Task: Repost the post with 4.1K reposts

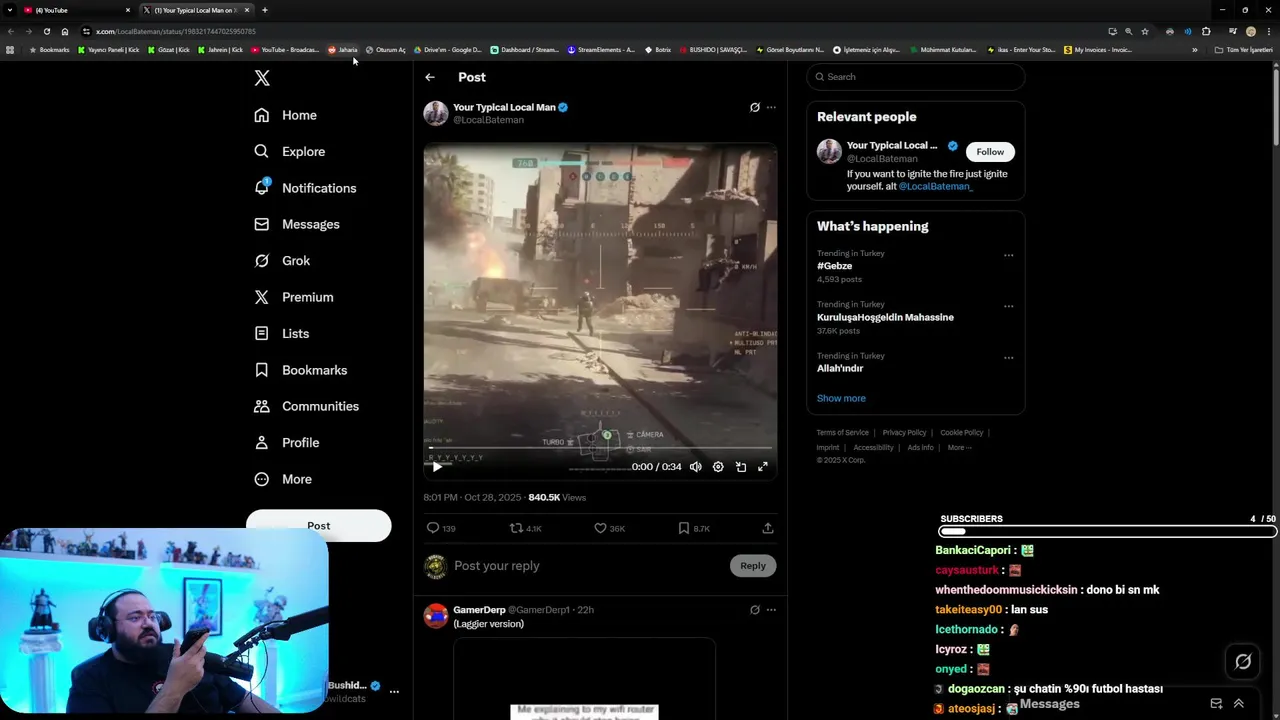Action: [525, 528]
